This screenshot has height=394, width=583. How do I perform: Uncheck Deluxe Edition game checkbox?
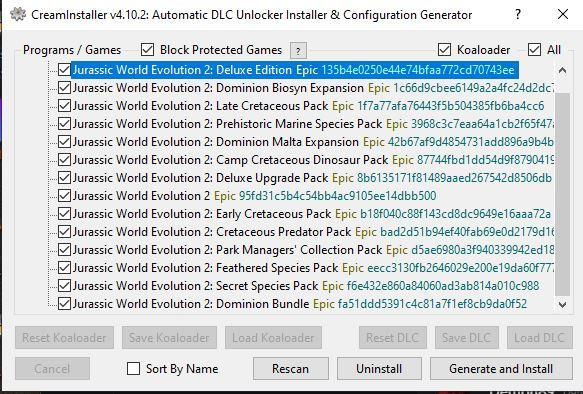point(64,70)
